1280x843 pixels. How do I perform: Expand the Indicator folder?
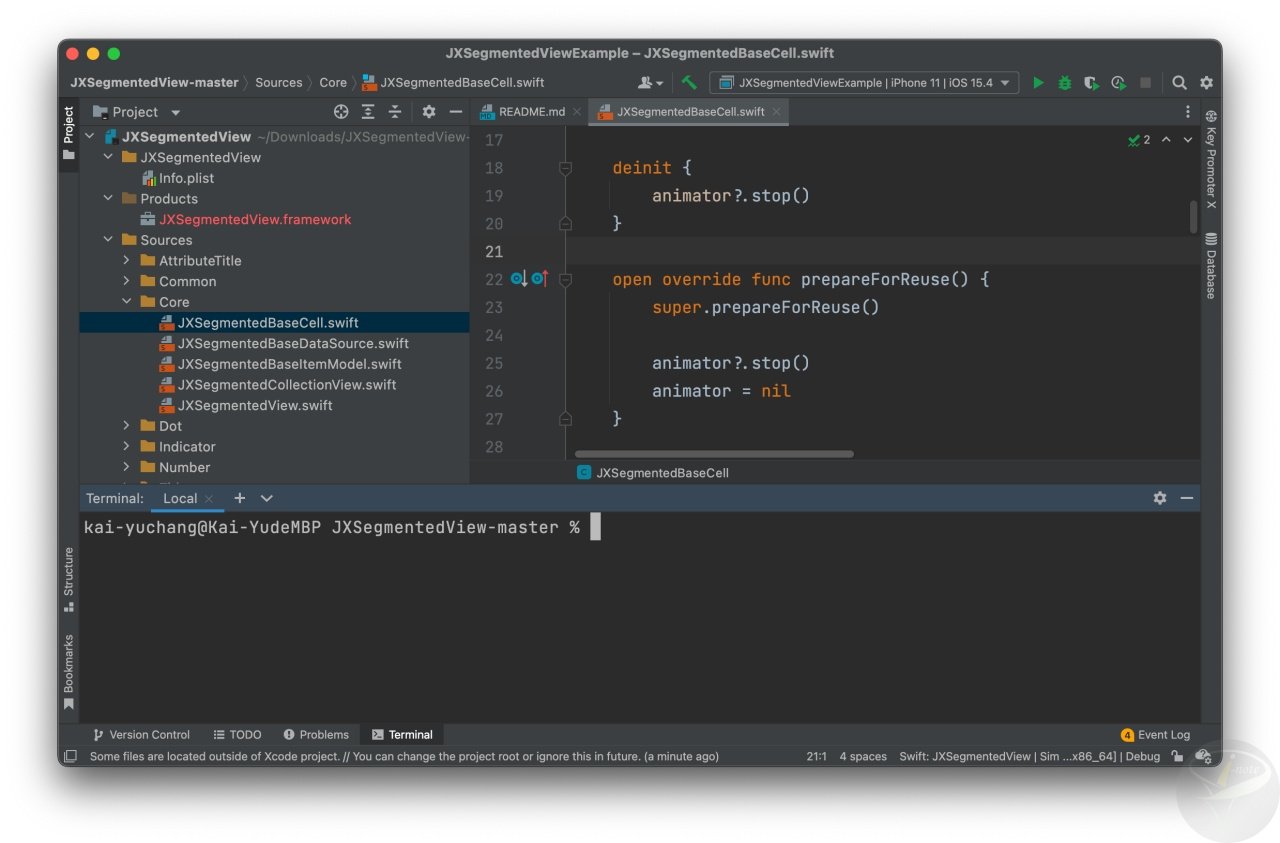126,446
